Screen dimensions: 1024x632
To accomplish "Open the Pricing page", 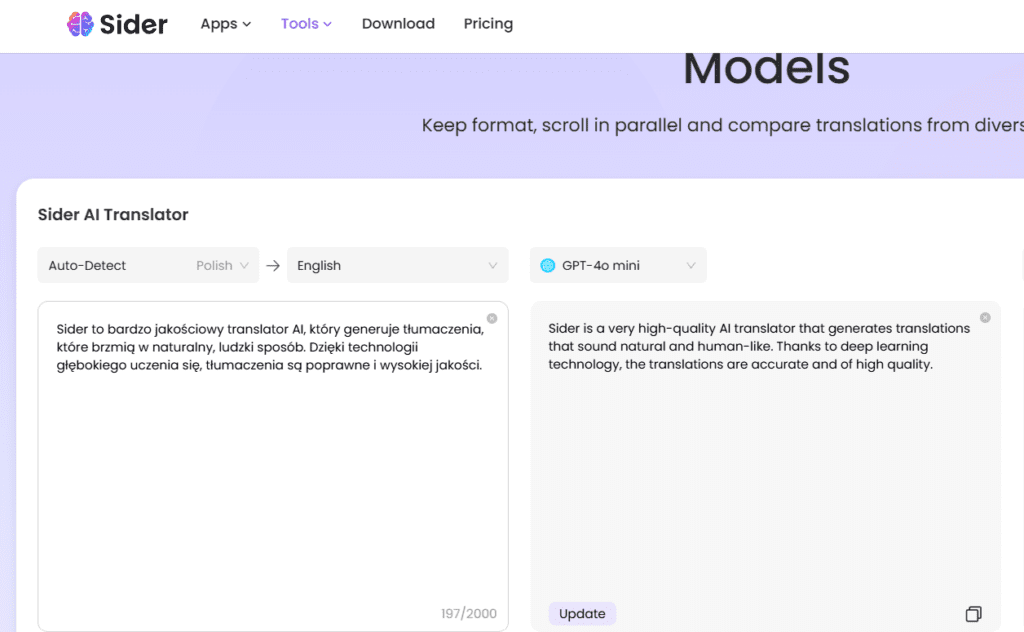I will tap(488, 24).
